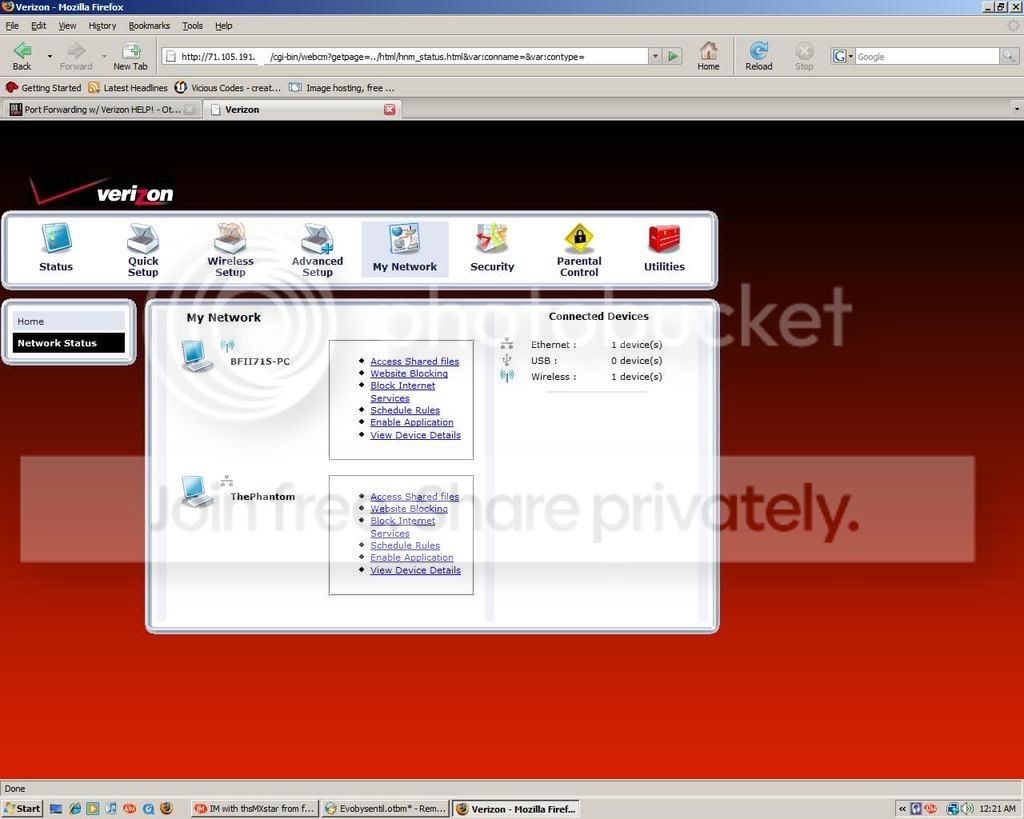Open BFII715-PC Access Shared files link
Image resolution: width=1024 pixels, height=819 pixels.
(x=415, y=361)
